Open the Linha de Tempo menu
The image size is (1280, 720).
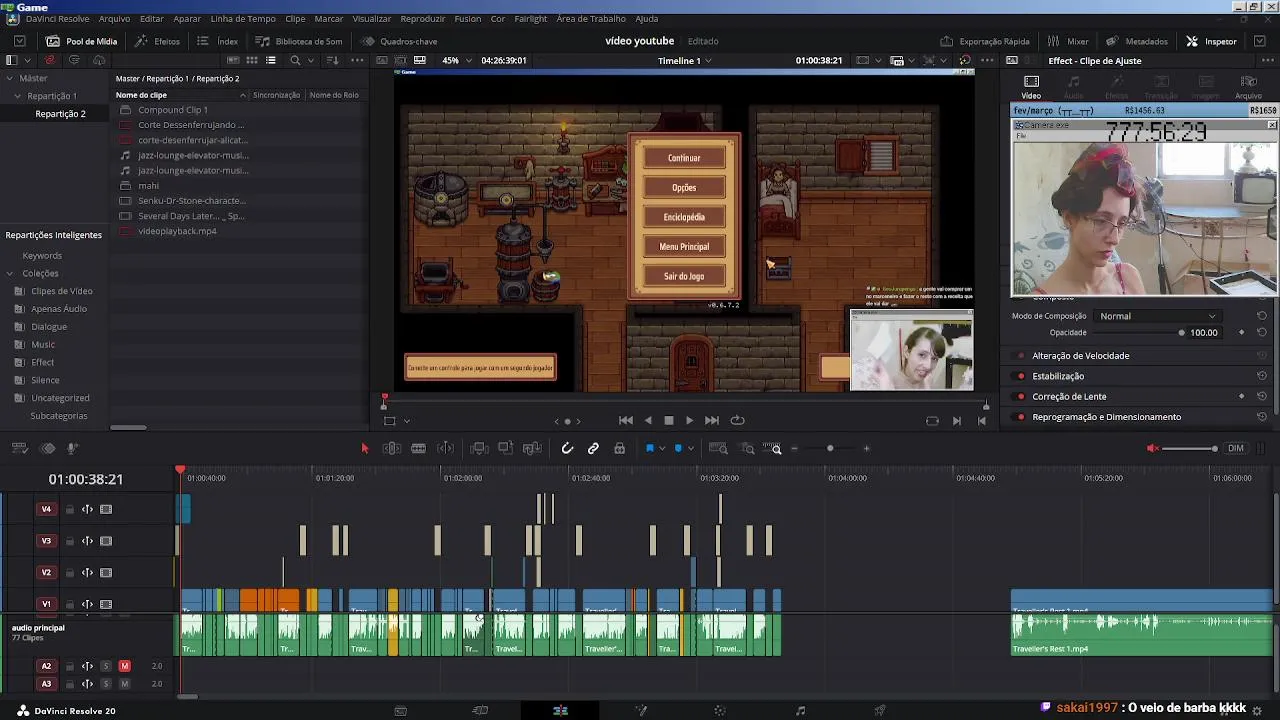pyautogui.click(x=243, y=19)
